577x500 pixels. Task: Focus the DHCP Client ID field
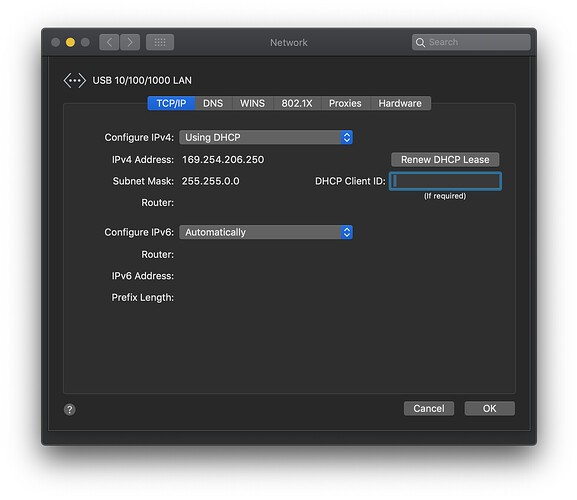445,181
